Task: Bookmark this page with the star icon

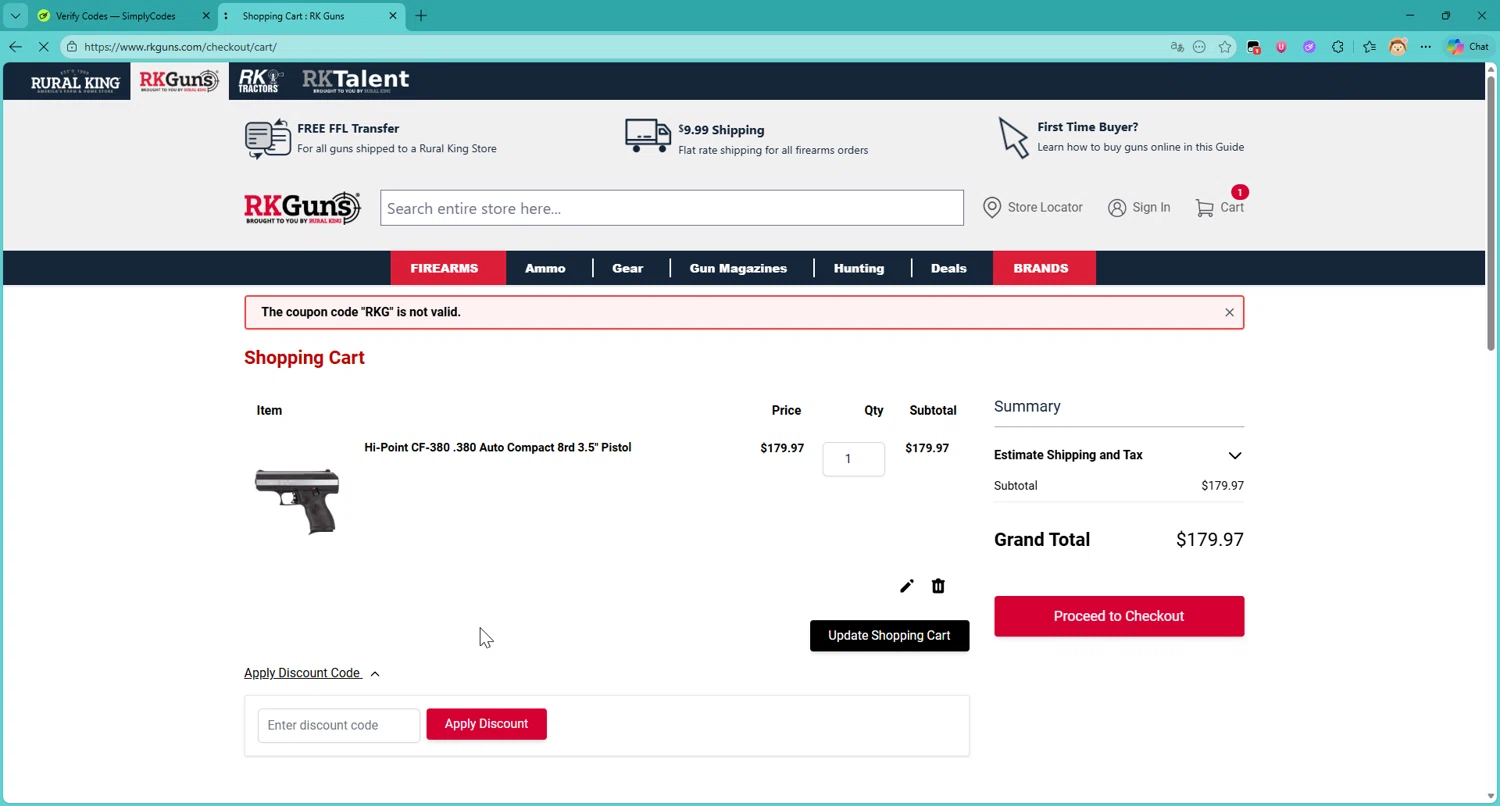Action: (1225, 47)
